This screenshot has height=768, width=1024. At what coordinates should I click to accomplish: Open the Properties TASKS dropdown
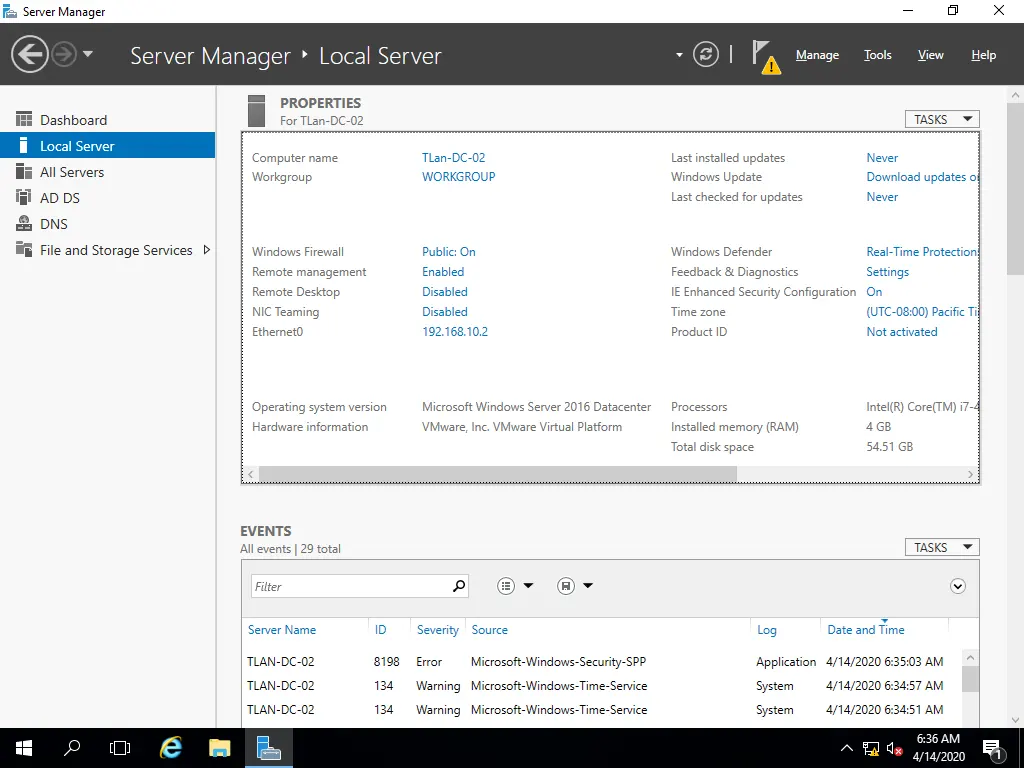[942, 119]
